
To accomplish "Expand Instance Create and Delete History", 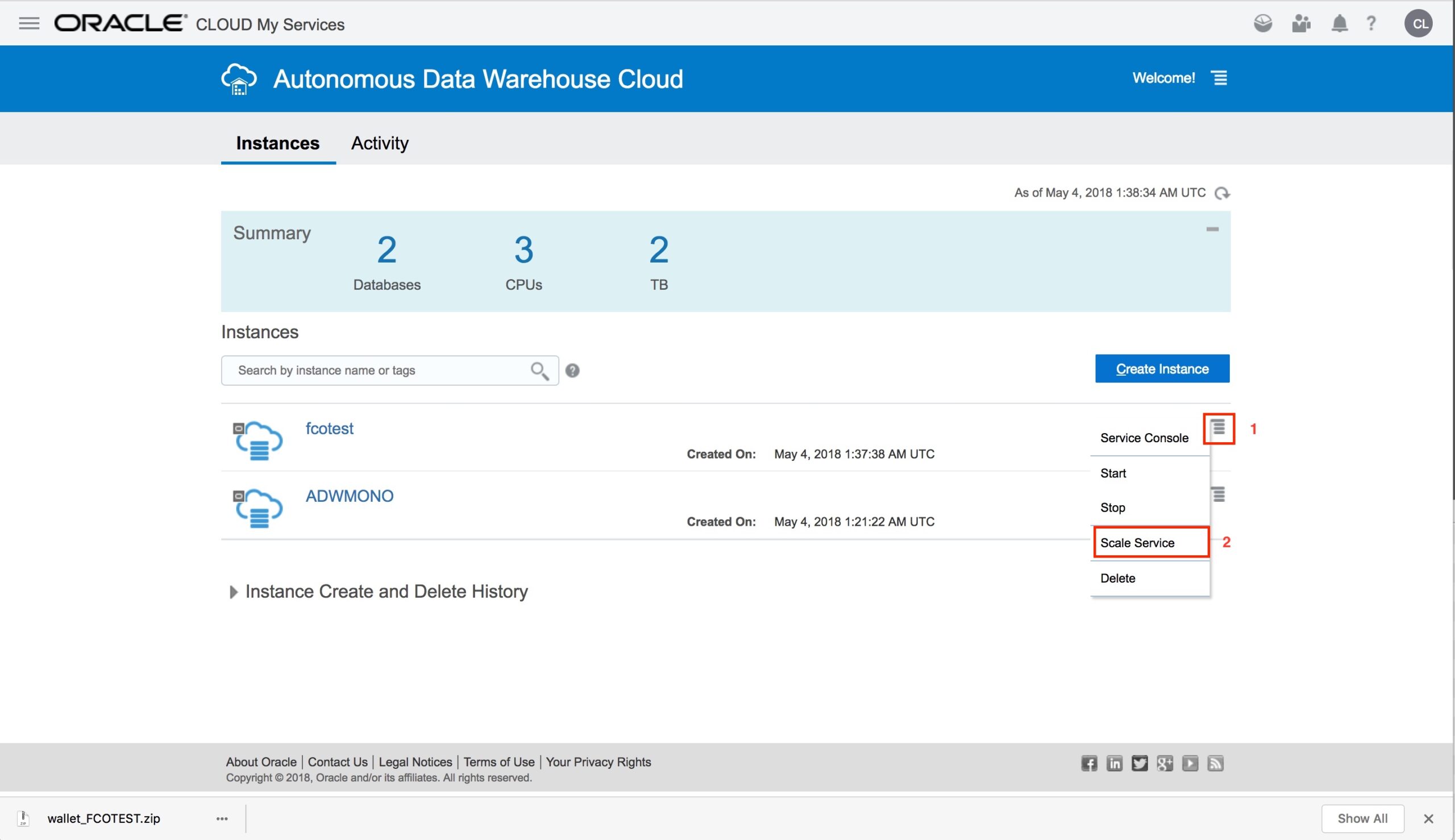I will pyautogui.click(x=233, y=592).
